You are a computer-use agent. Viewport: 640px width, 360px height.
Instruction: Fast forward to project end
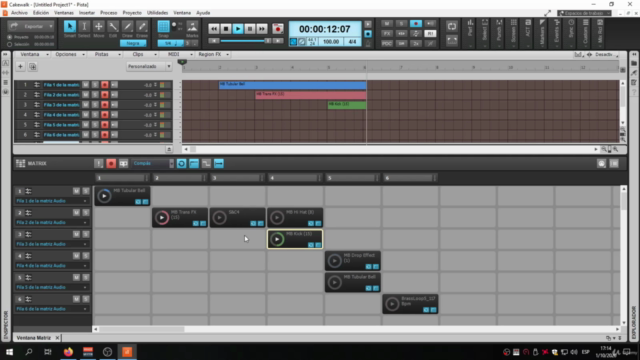262,29
